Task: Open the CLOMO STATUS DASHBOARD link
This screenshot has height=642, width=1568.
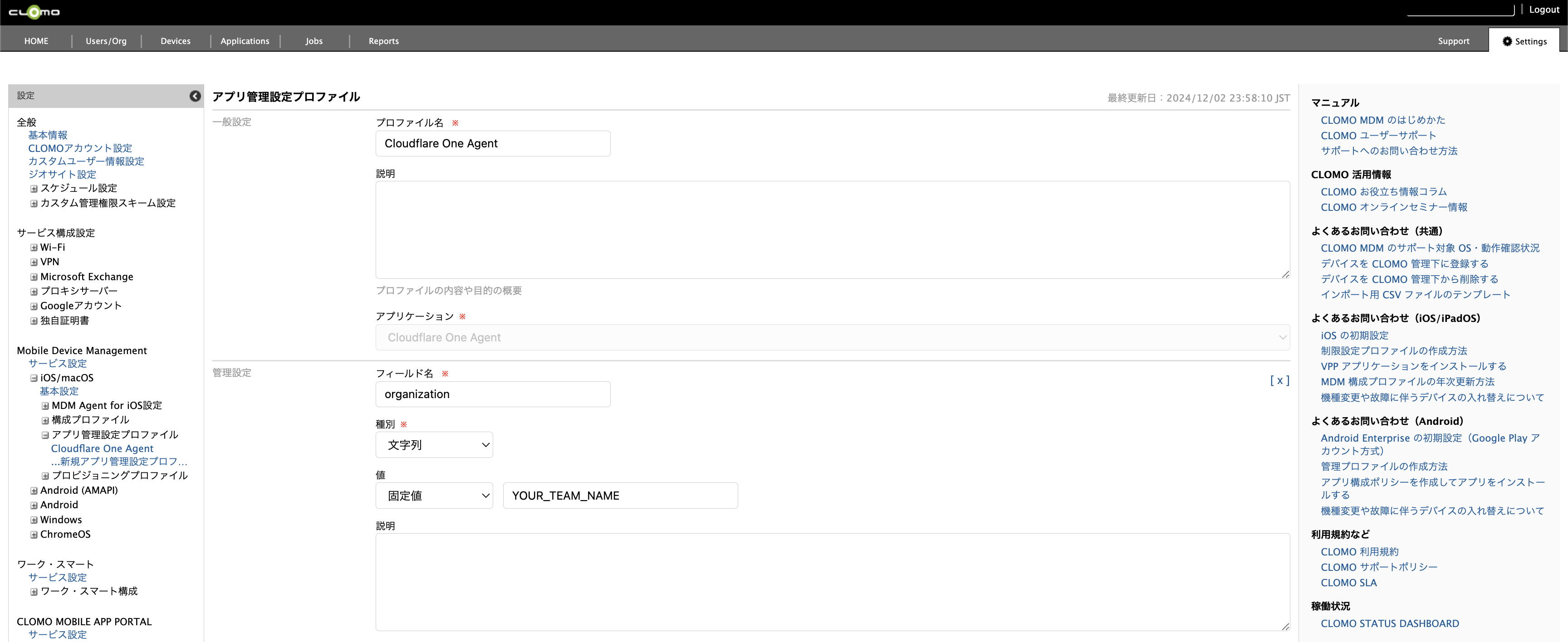Action: point(1389,624)
